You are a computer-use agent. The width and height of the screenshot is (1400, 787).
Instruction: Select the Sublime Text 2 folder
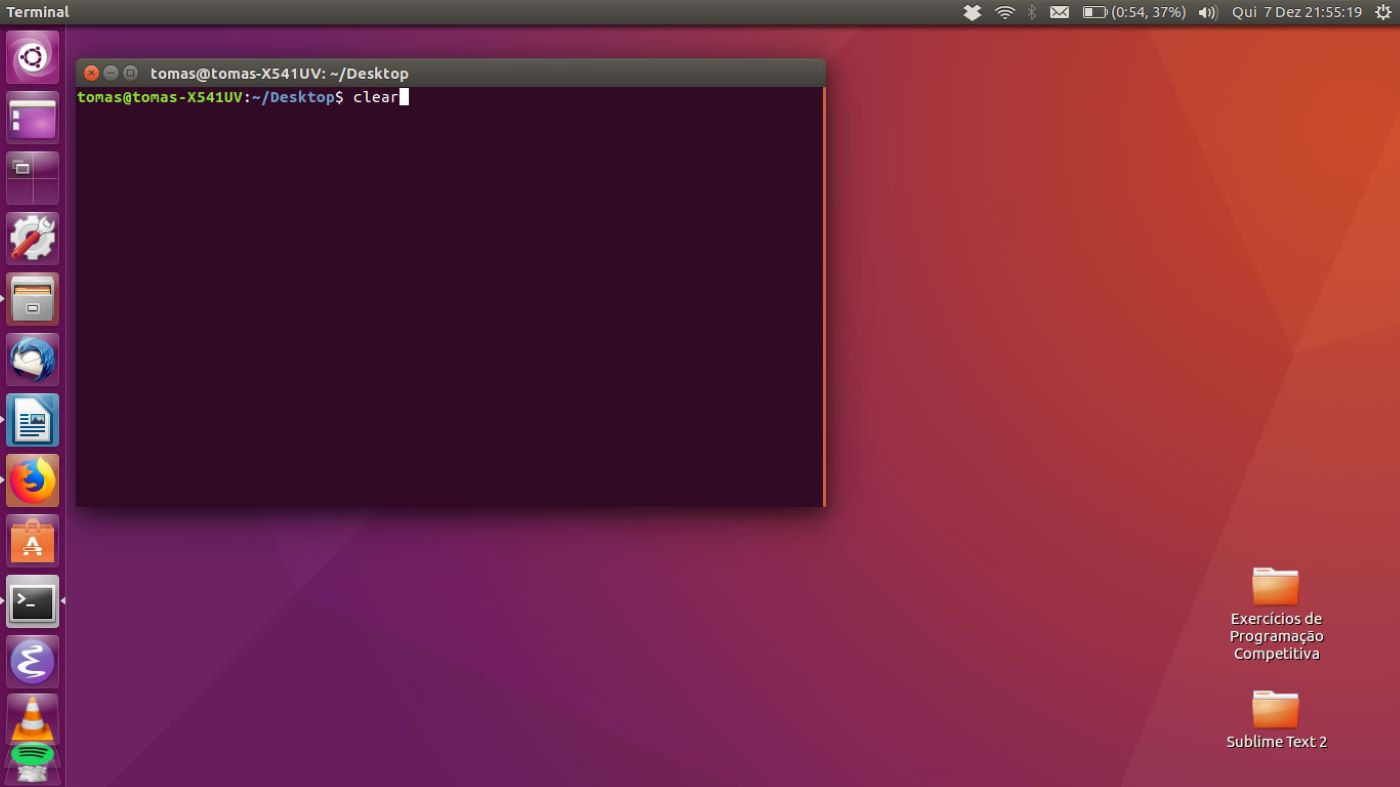pyautogui.click(x=1276, y=719)
